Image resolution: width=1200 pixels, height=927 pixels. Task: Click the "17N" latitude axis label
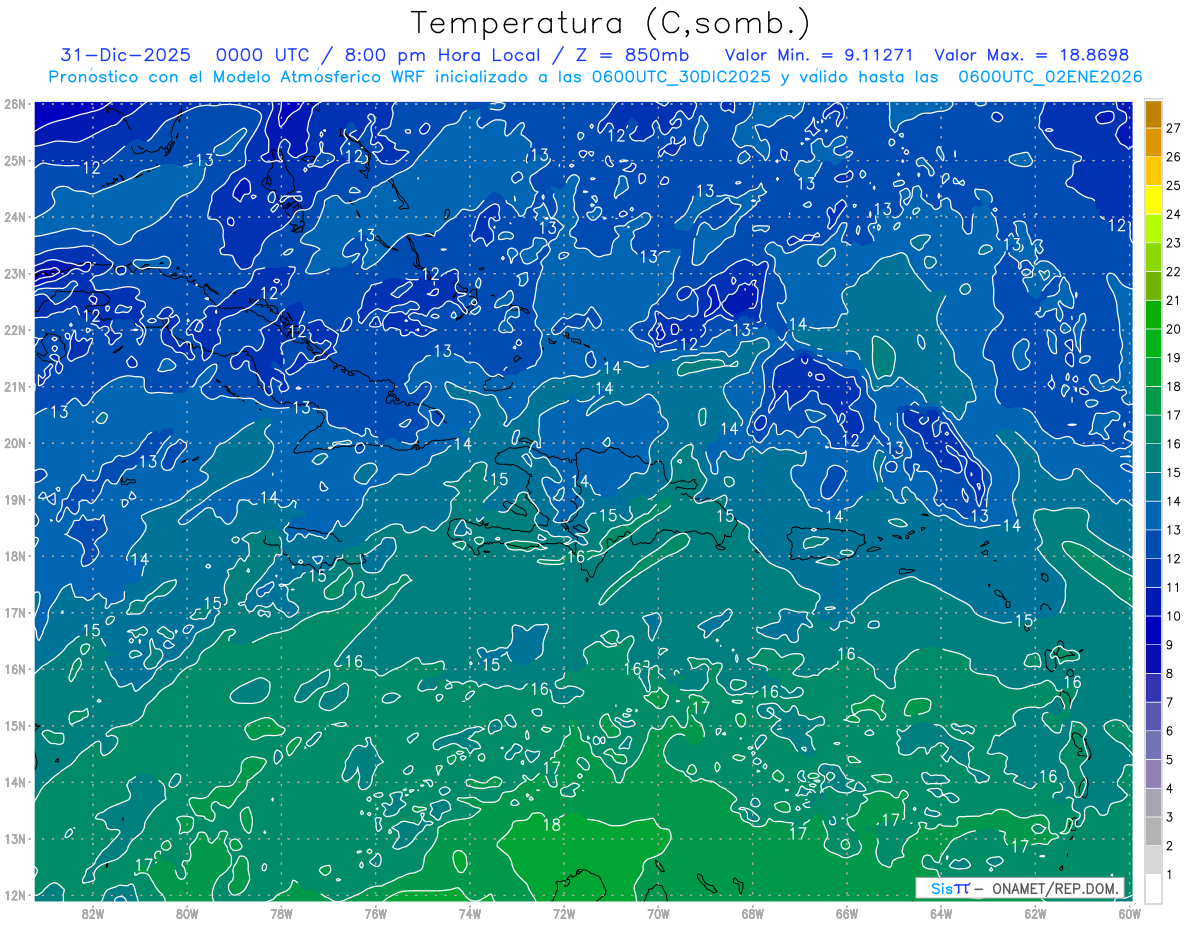tap(15, 612)
